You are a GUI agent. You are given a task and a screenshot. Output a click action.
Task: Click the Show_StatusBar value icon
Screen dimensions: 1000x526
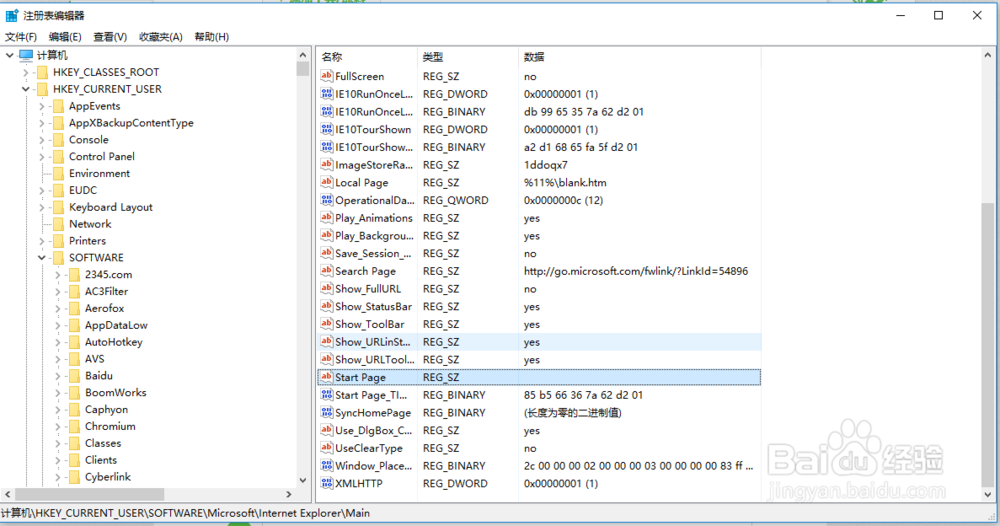(x=327, y=306)
